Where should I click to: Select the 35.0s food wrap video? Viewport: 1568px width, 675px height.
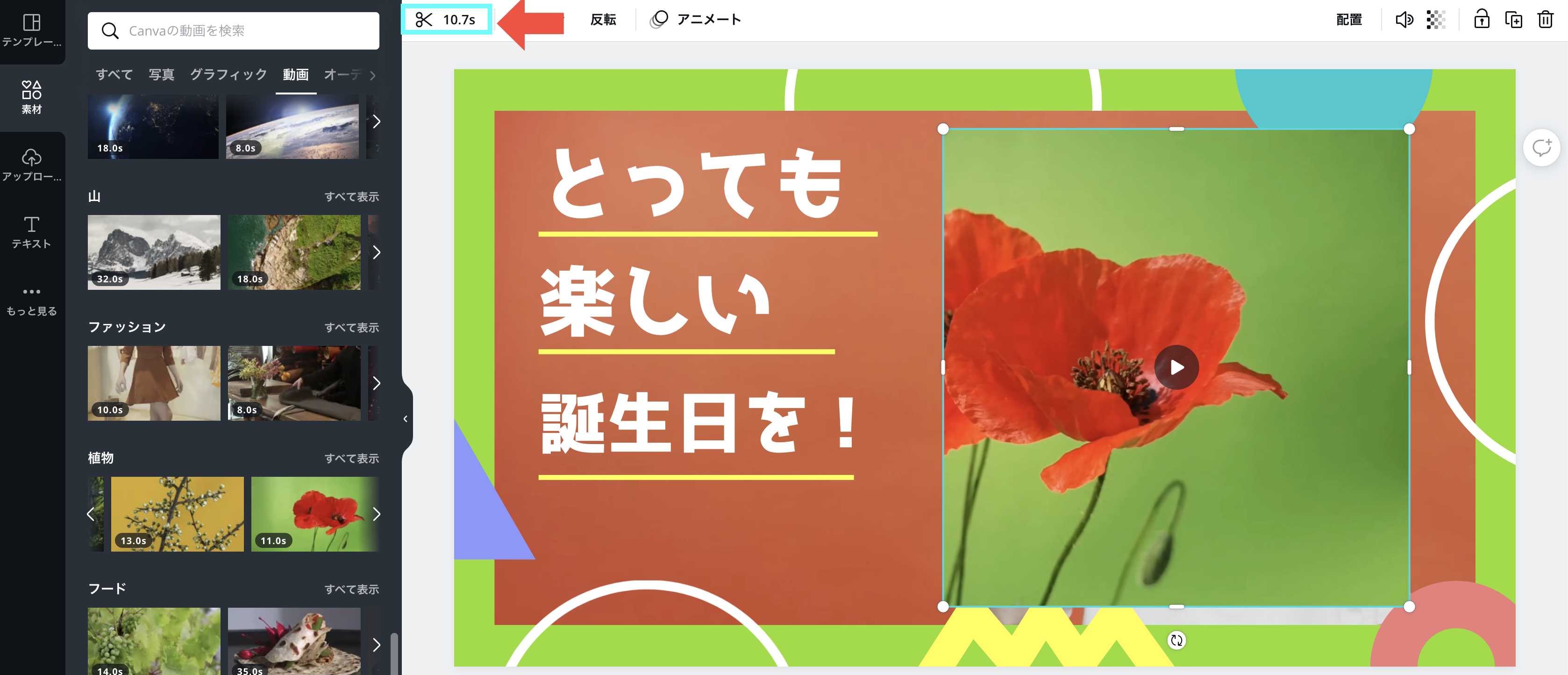tap(294, 641)
